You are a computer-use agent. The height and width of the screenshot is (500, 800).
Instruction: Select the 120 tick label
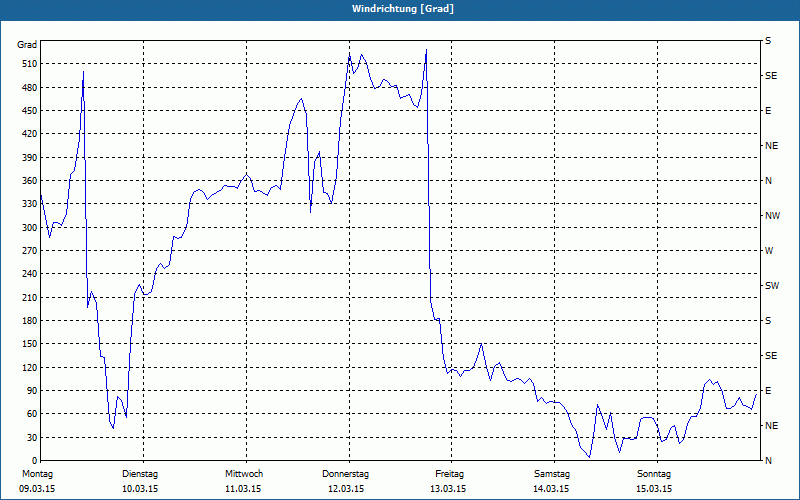(x=30, y=368)
